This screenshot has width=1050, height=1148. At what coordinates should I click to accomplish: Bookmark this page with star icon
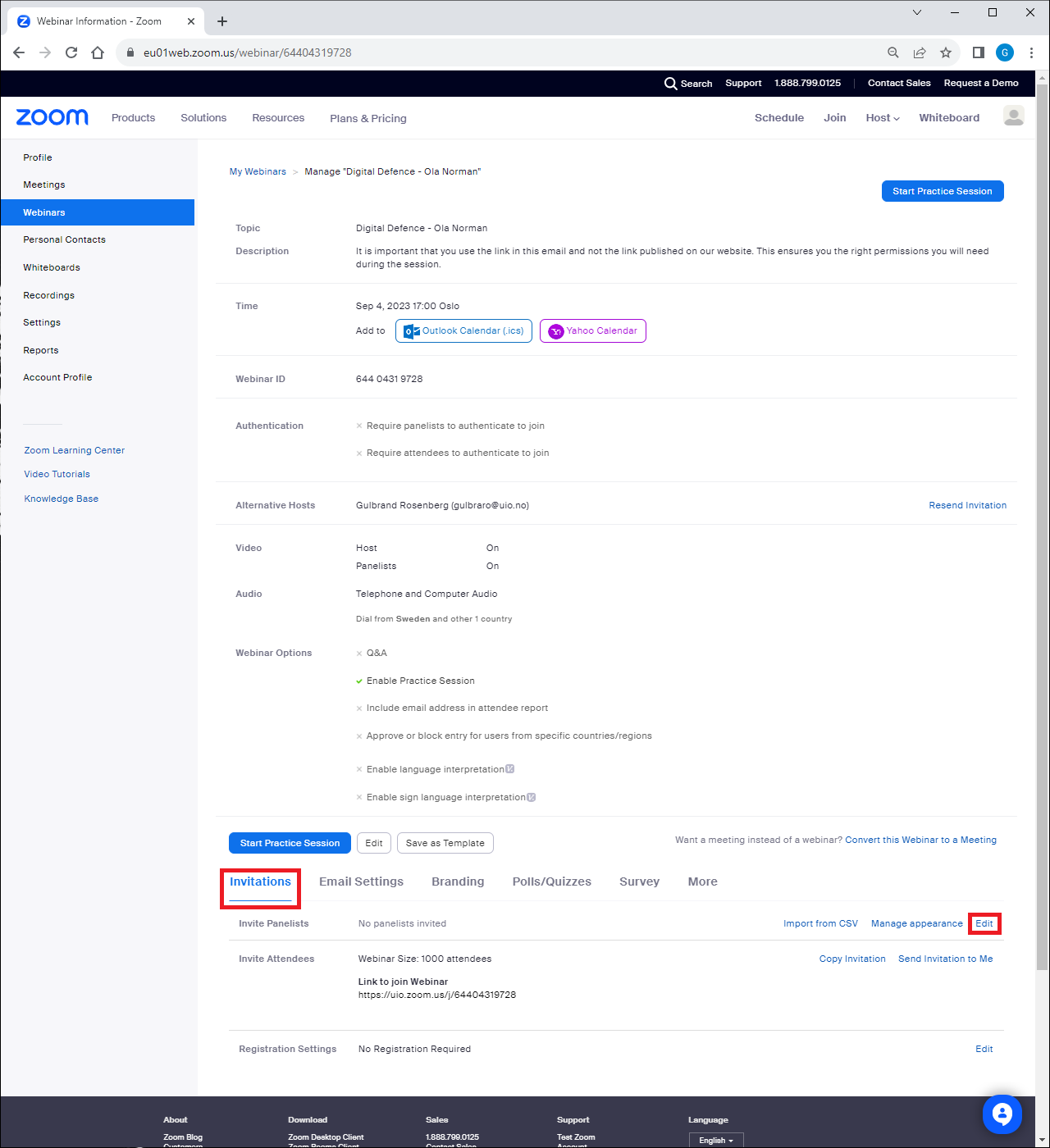pyautogui.click(x=946, y=52)
